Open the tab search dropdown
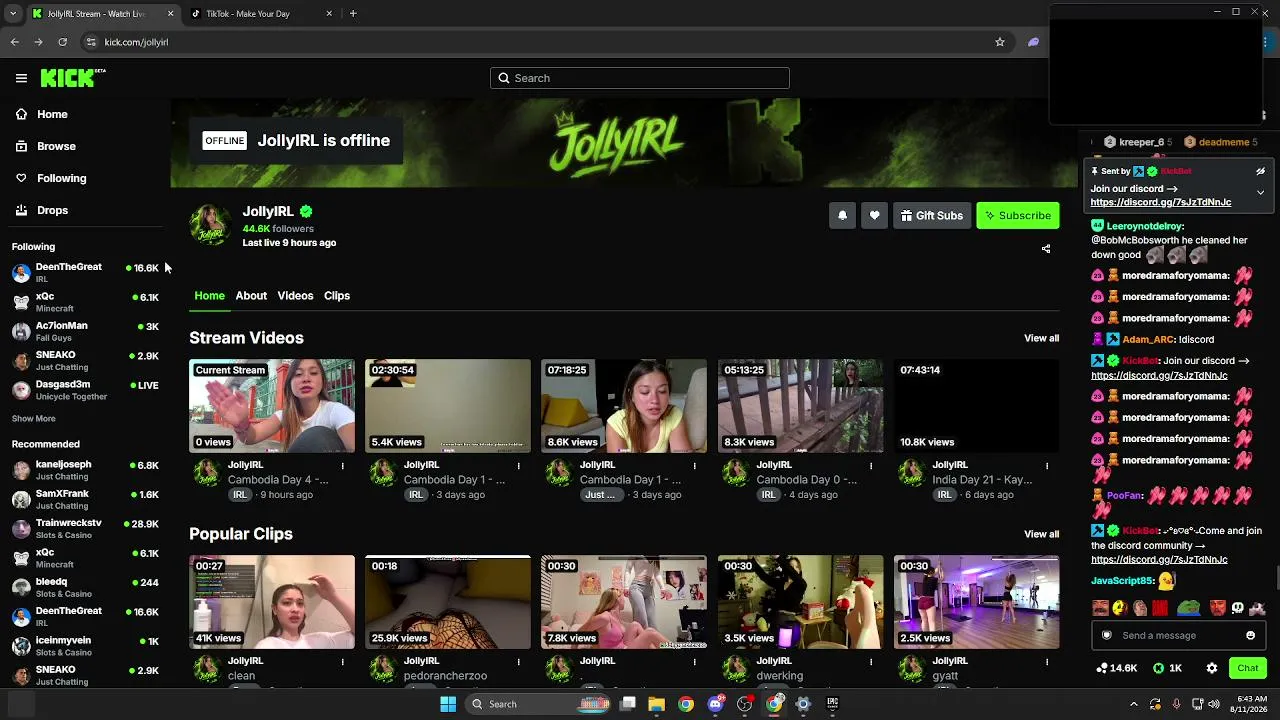 click(13, 14)
